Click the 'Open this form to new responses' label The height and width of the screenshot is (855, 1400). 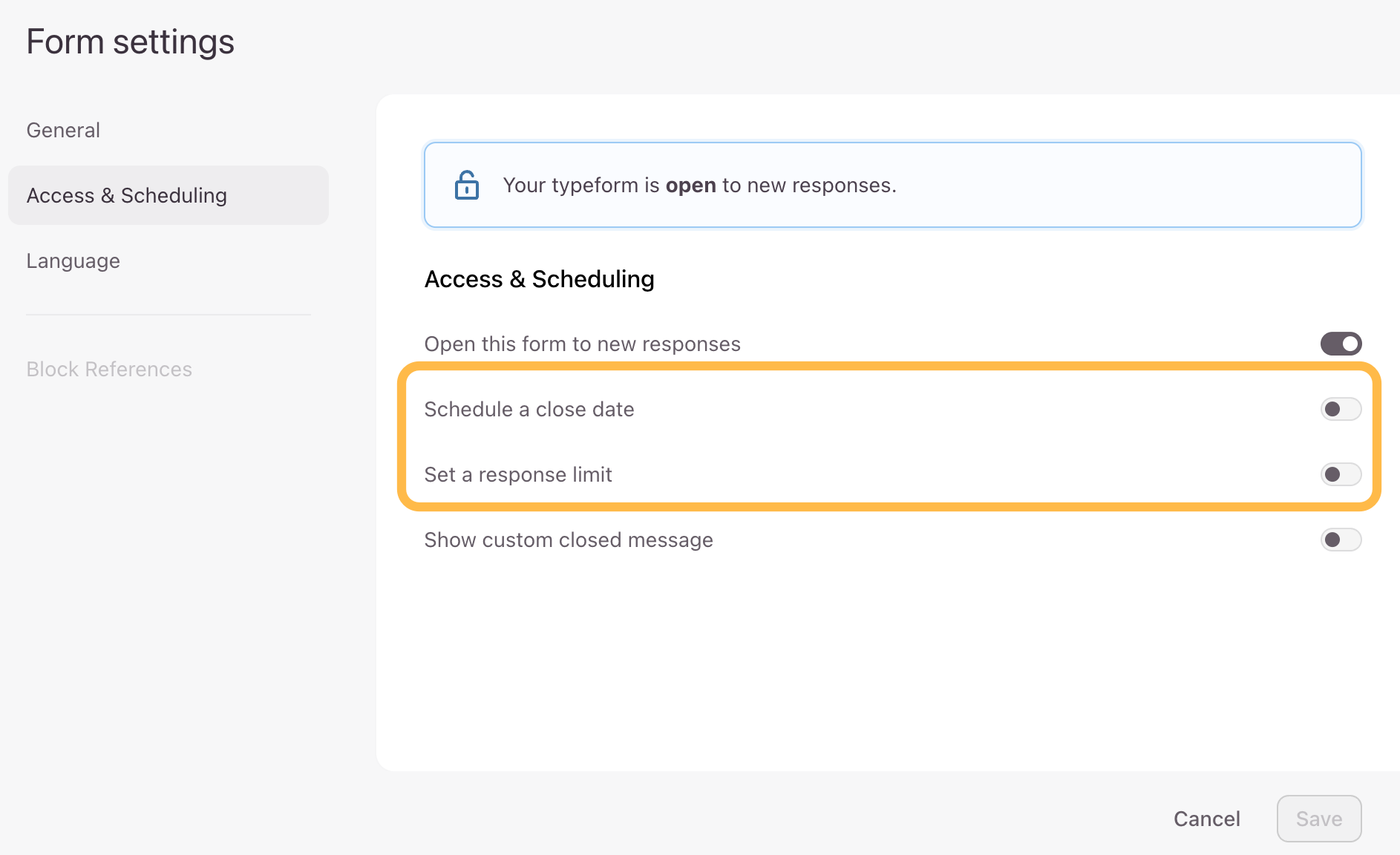(582, 344)
